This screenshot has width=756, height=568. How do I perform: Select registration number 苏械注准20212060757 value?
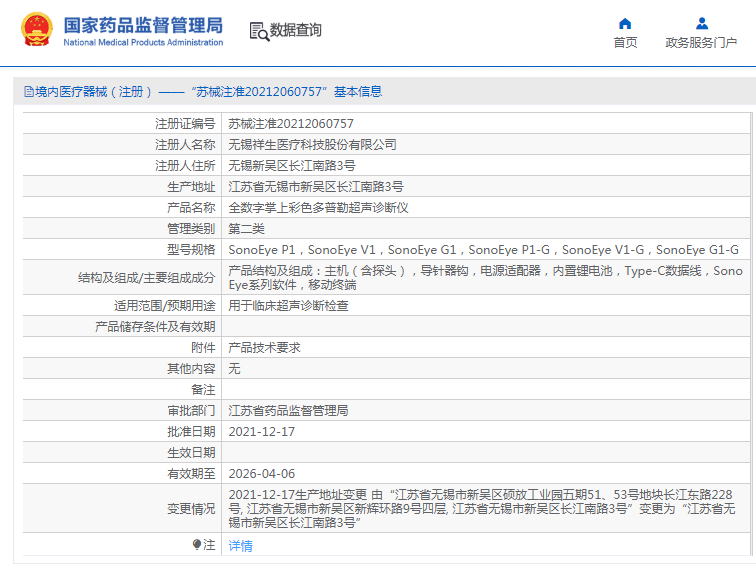[x=291, y=124]
